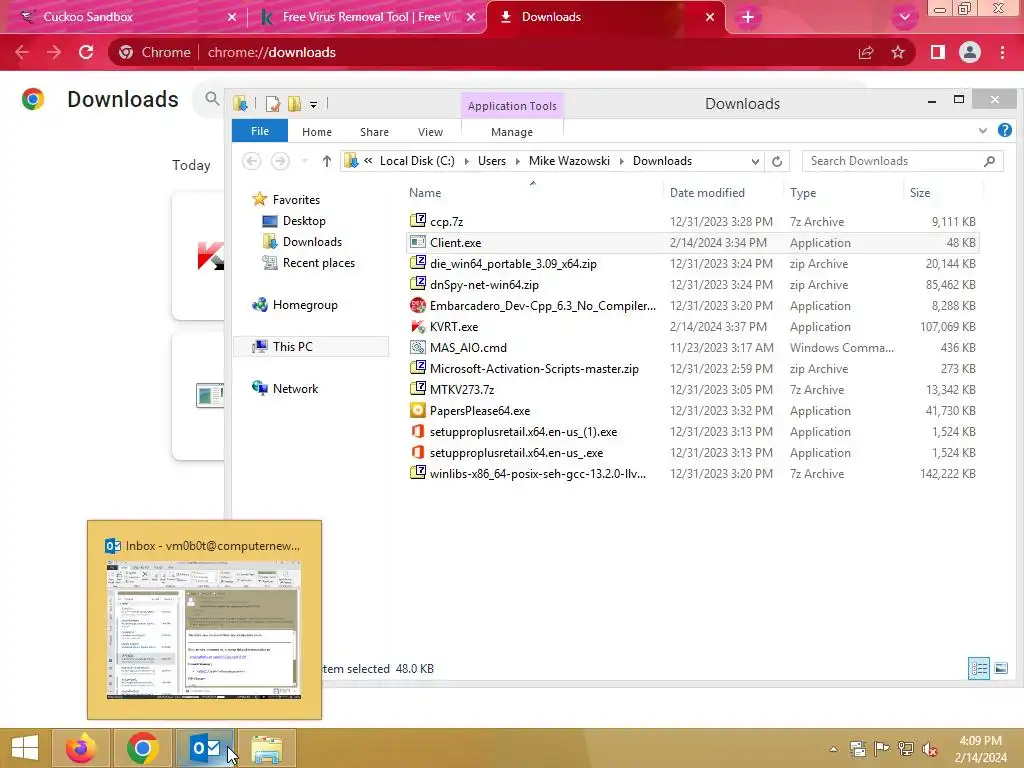
Task: Expand the Explorer ribbon chevron
Action: point(983,131)
